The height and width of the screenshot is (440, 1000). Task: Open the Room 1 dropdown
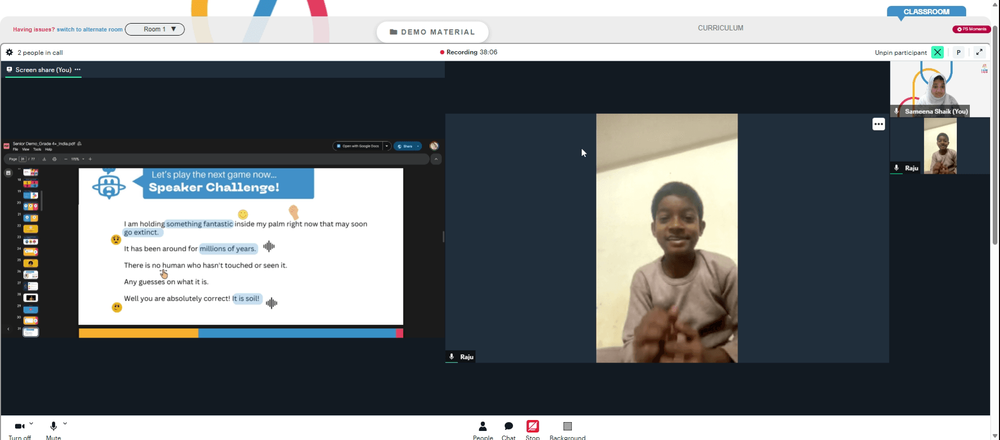tap(155, 29)
